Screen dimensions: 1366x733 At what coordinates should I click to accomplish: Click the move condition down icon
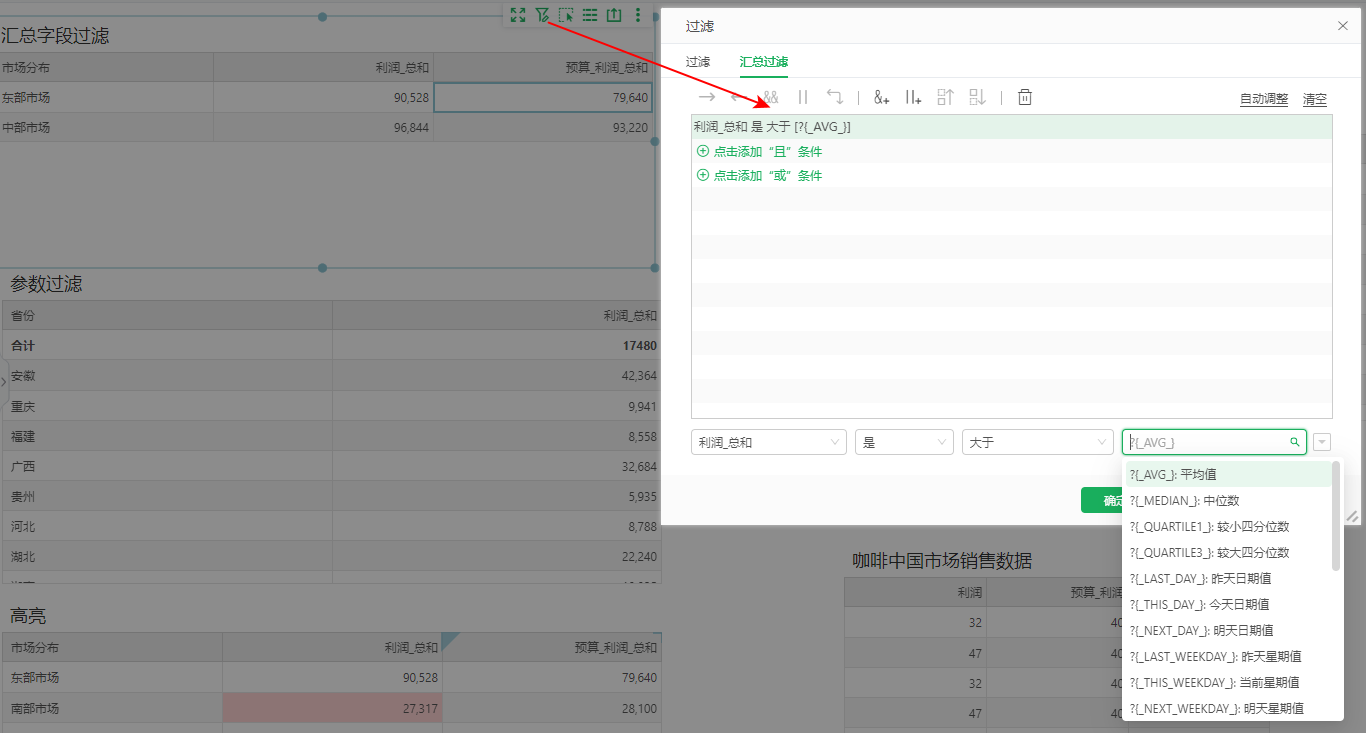(x=977, y=97)
